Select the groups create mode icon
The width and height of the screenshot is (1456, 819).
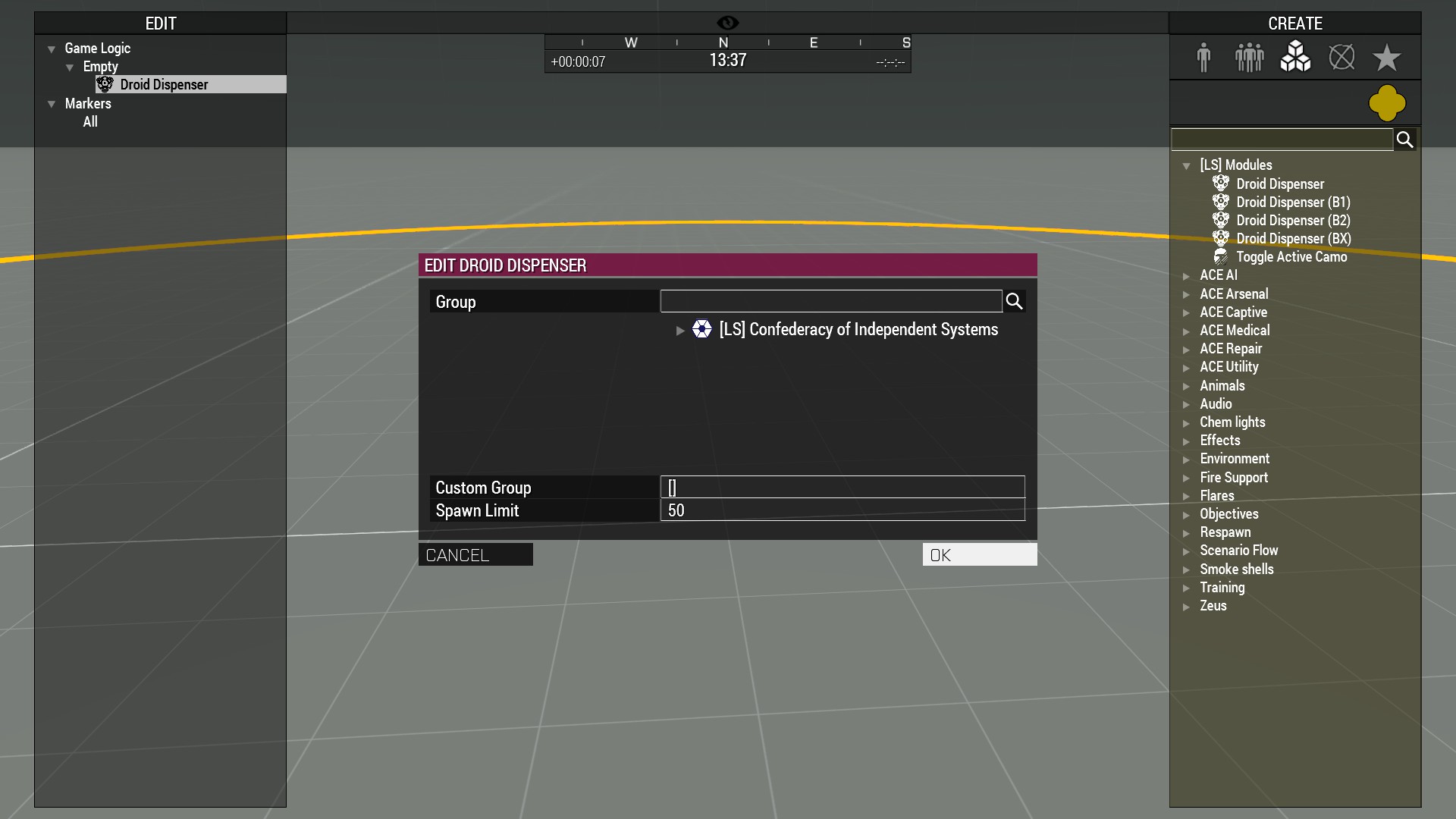(x=1249, y=58)
